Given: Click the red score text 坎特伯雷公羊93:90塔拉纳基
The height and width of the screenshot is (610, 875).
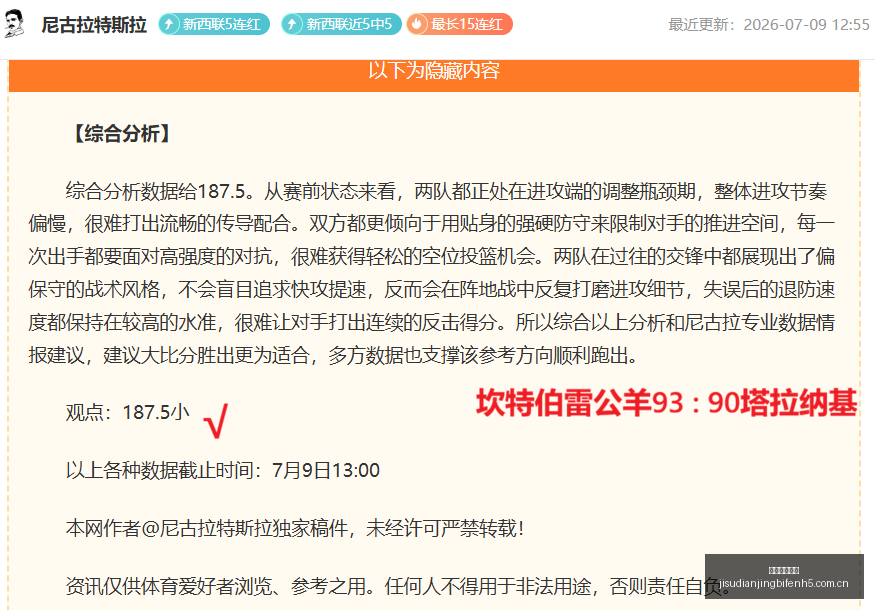Looking at the screenshot, I should coord(667,402).
